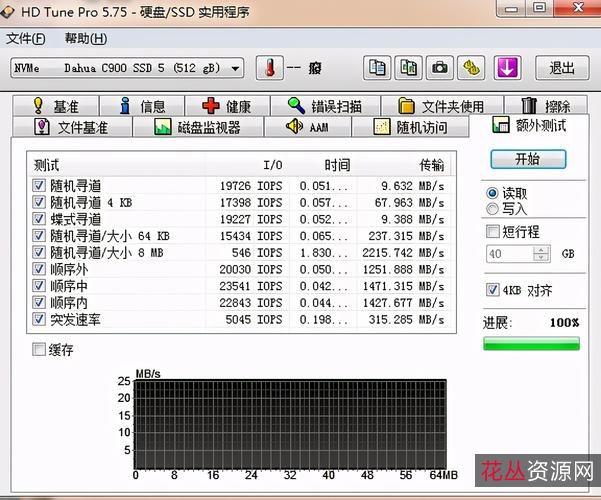The image size is (601, 500).
Task: Select the 读取 read radio button
Action: click(x=493, y=193)
